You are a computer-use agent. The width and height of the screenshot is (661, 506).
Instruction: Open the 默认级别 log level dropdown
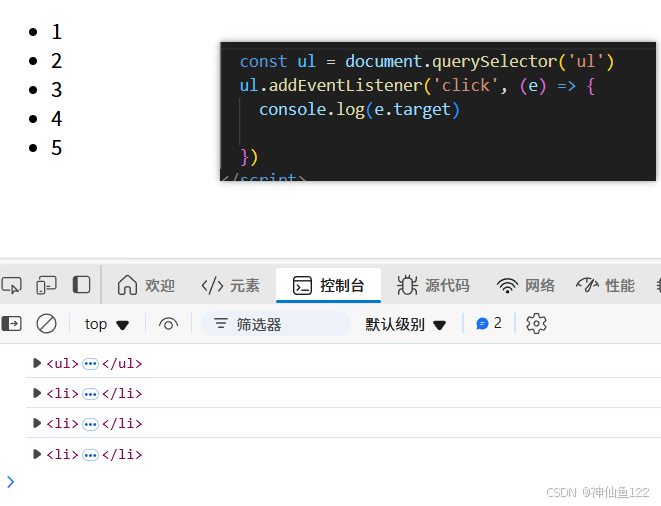tap(405, 324)
